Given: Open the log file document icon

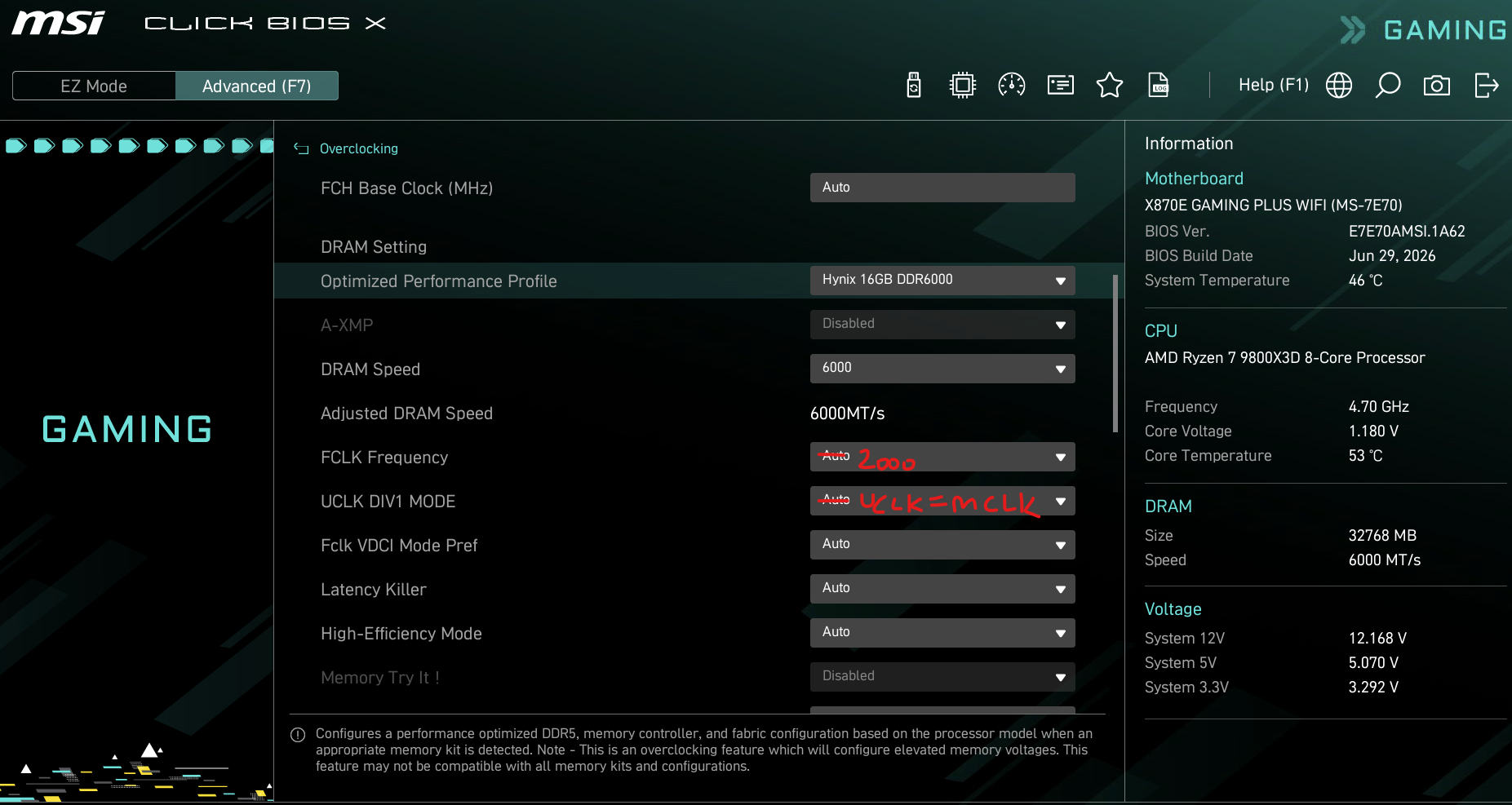Looking at the screenshot, I should tap(1159, 85).
